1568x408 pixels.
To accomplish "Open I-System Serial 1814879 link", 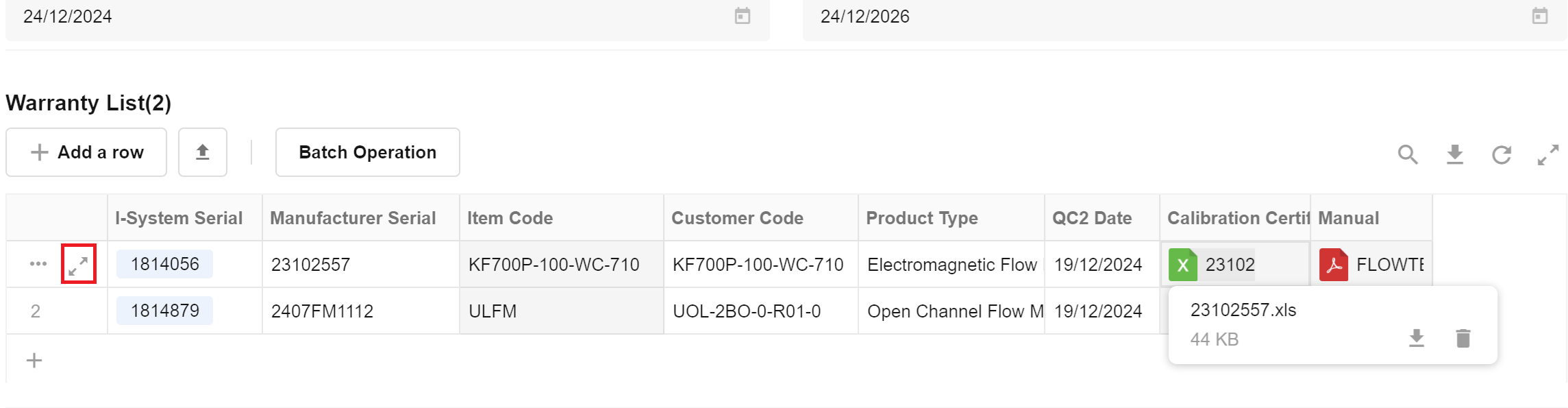I will point(164,311).
